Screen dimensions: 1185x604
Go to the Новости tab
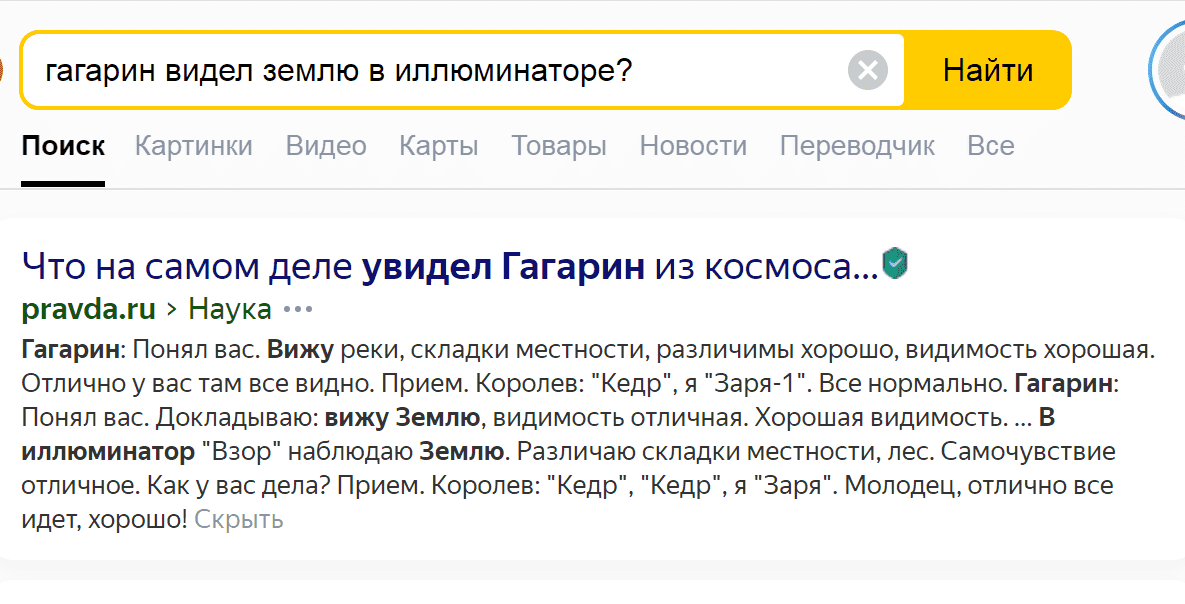(693, 146)
